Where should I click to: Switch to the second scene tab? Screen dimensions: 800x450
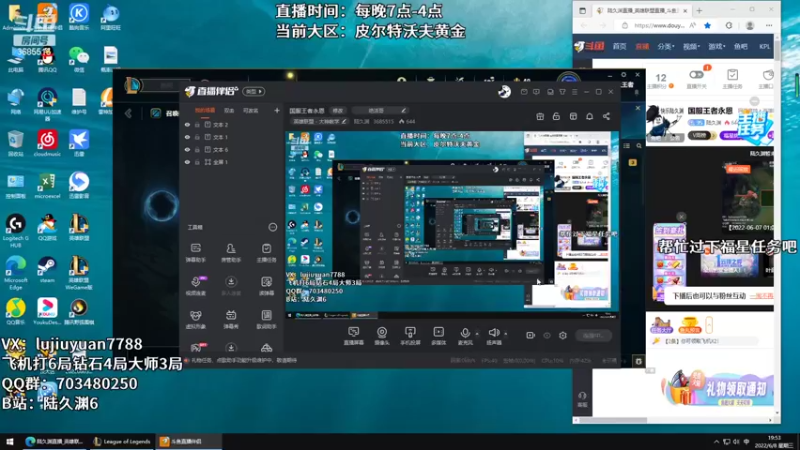[x=229, y=110]
